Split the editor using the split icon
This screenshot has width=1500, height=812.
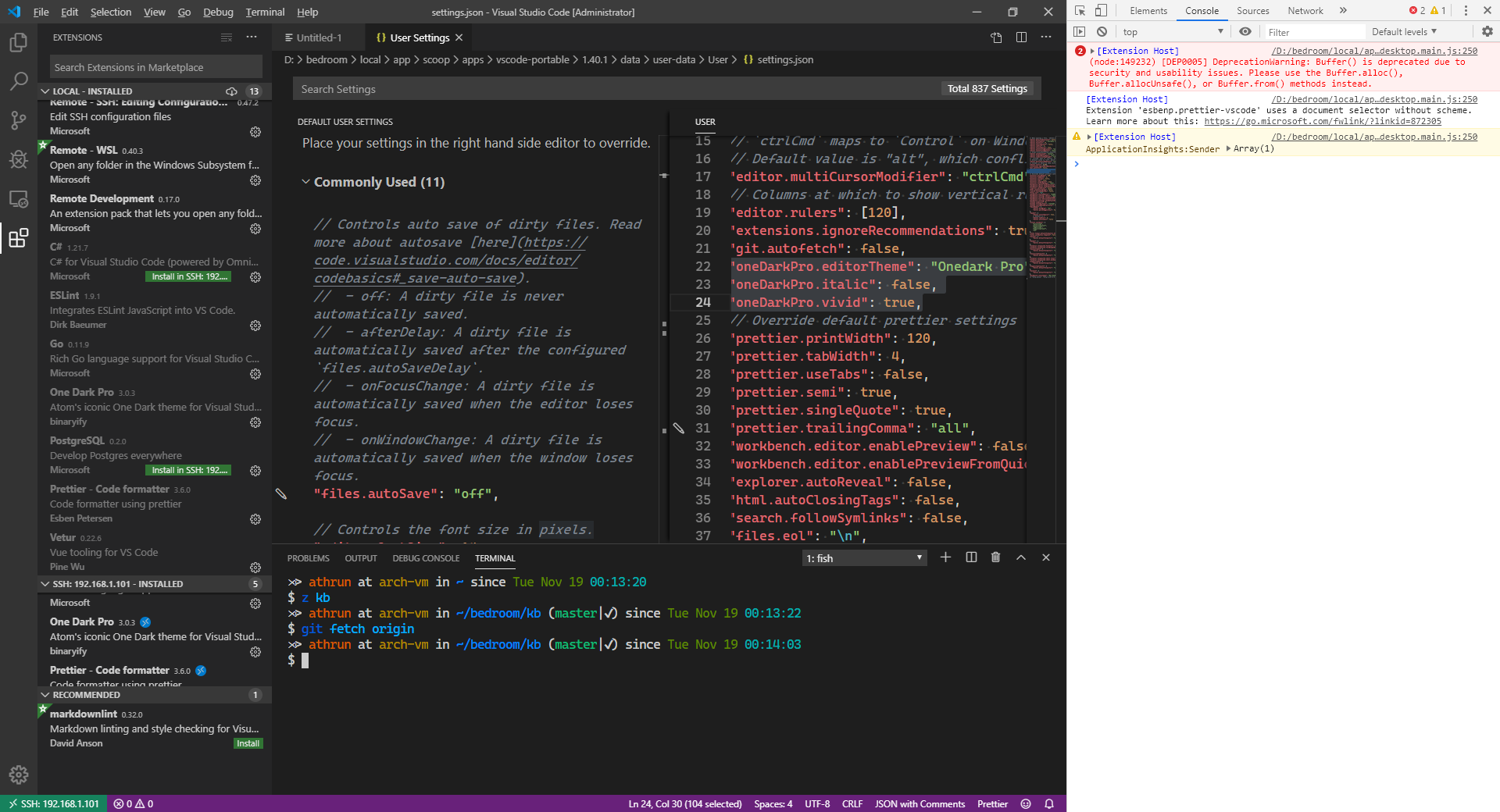(1021, 37)
